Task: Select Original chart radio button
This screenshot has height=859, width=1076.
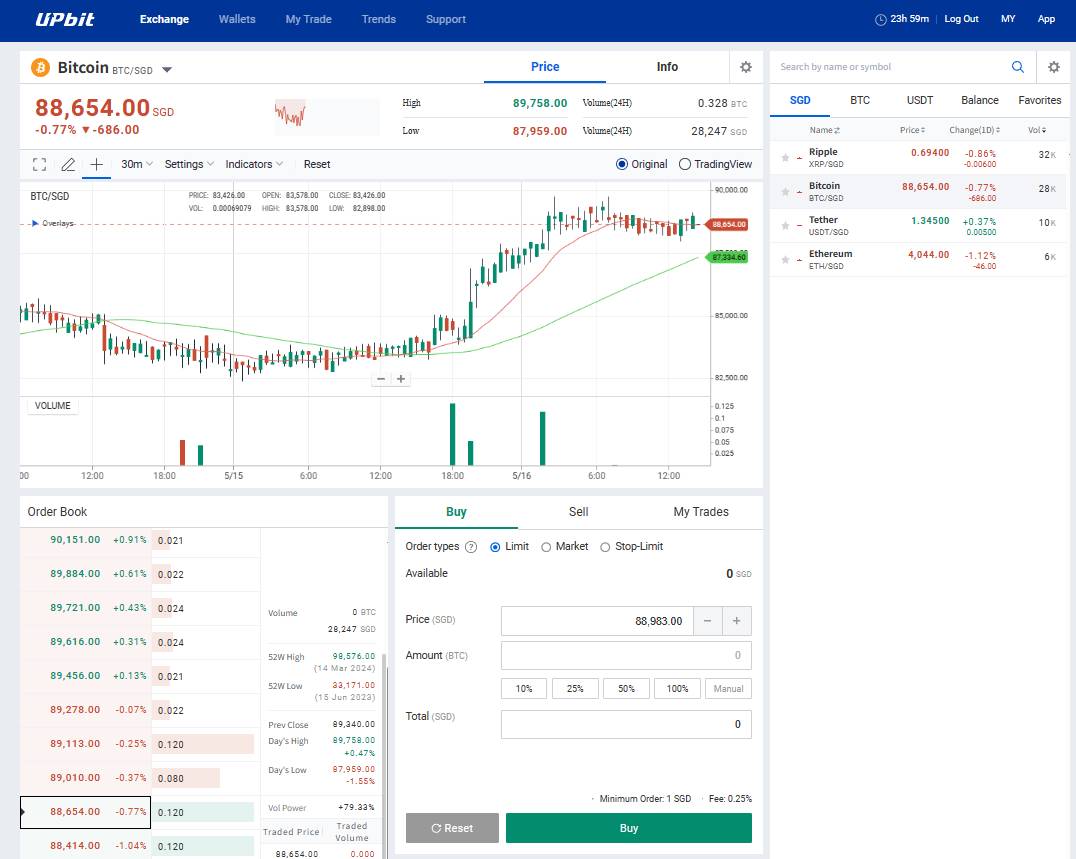Action: 622,164
